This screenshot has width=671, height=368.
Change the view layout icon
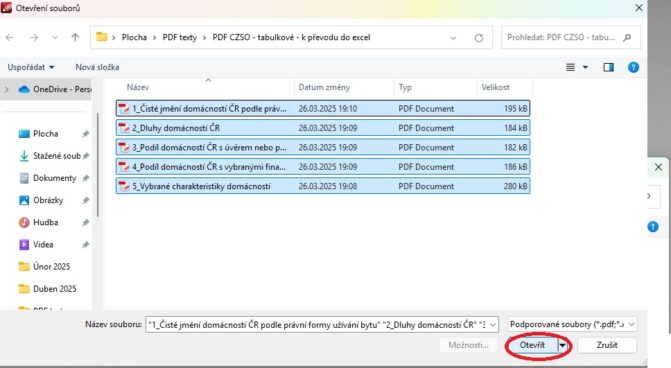(570, 67)
